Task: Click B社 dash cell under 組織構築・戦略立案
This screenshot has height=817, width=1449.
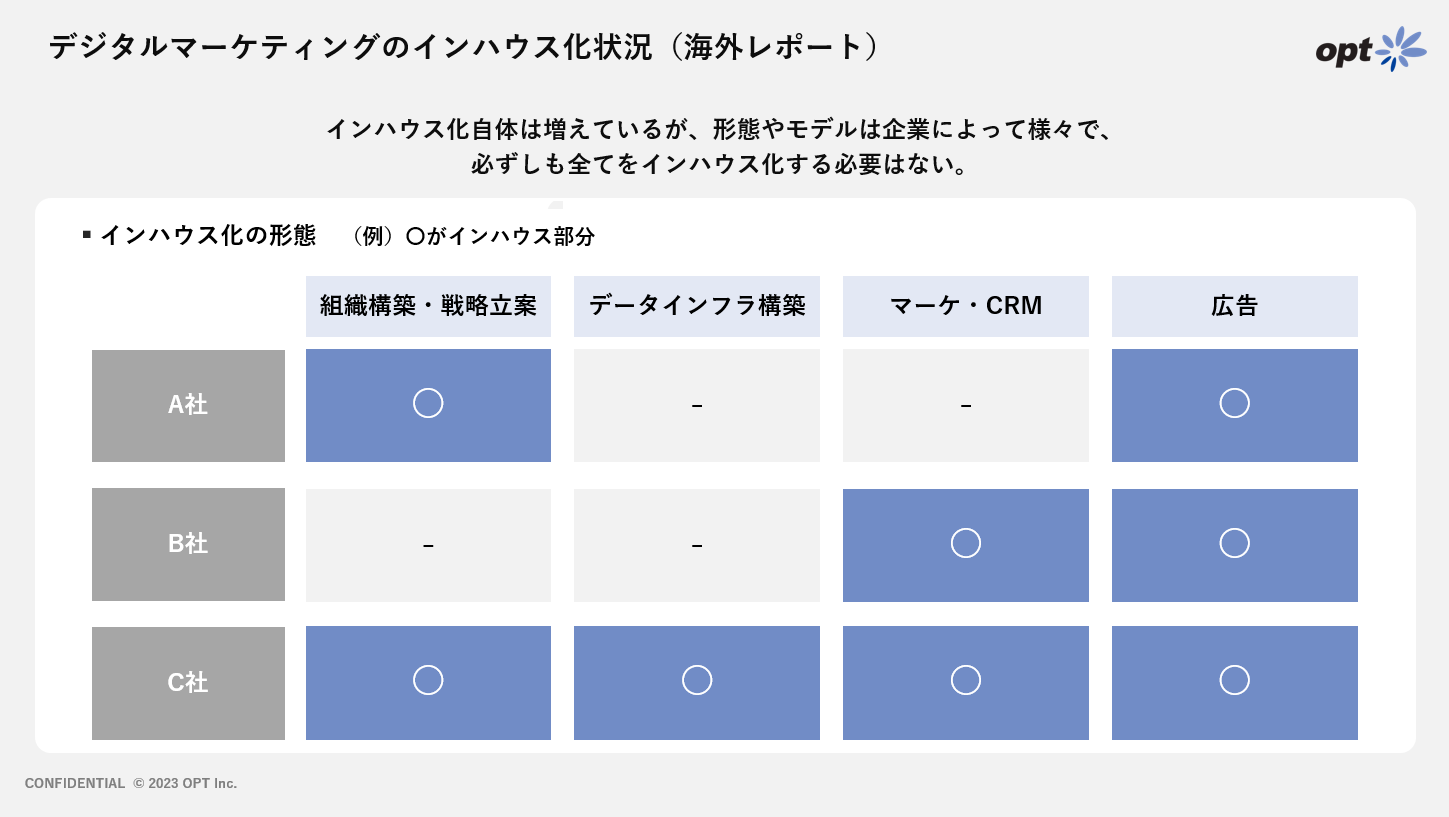Action: (428, 545)
